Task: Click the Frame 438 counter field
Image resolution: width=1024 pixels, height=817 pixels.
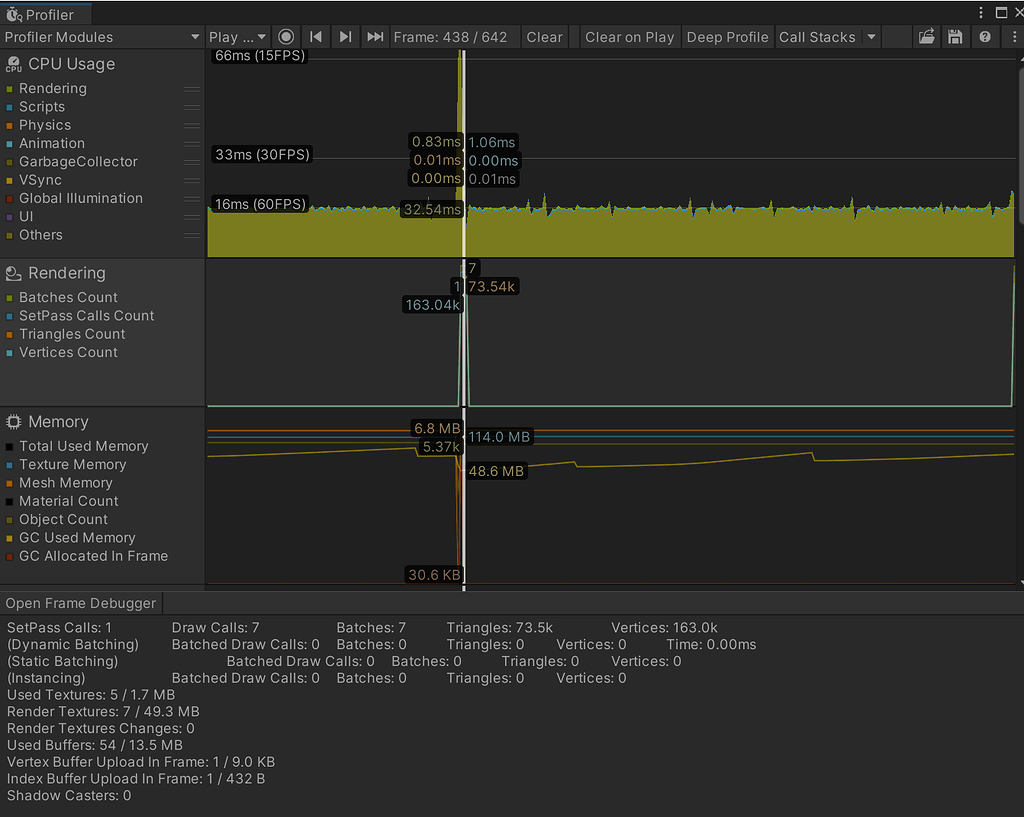Action: pos(453,36)
